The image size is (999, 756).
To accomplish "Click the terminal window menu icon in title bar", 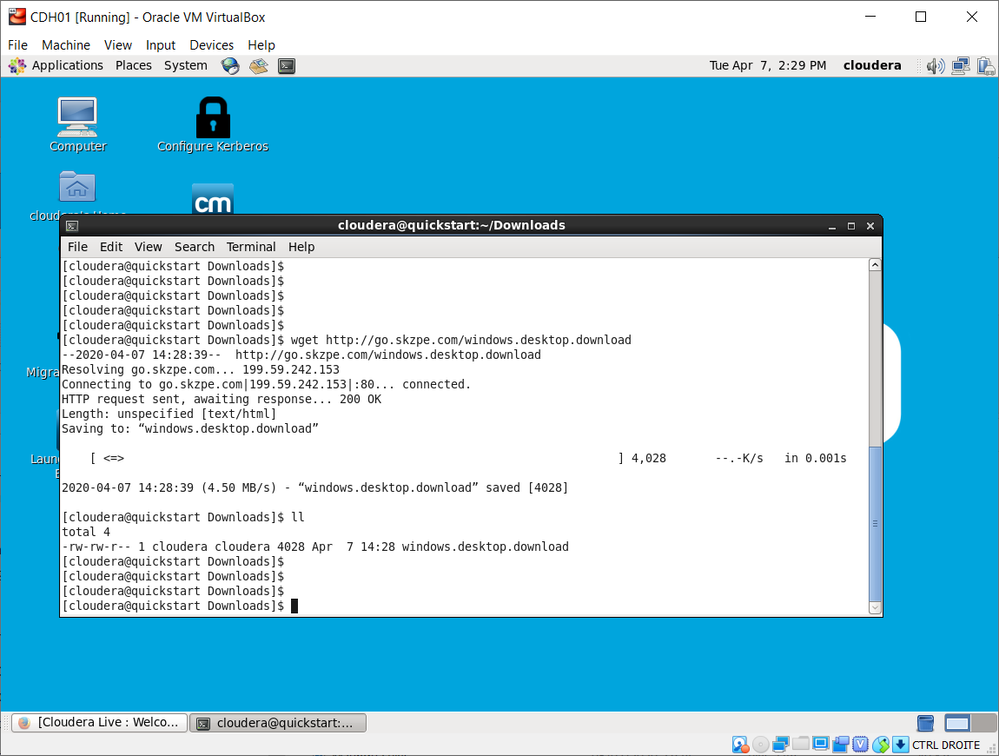I will tap(72, 226).
